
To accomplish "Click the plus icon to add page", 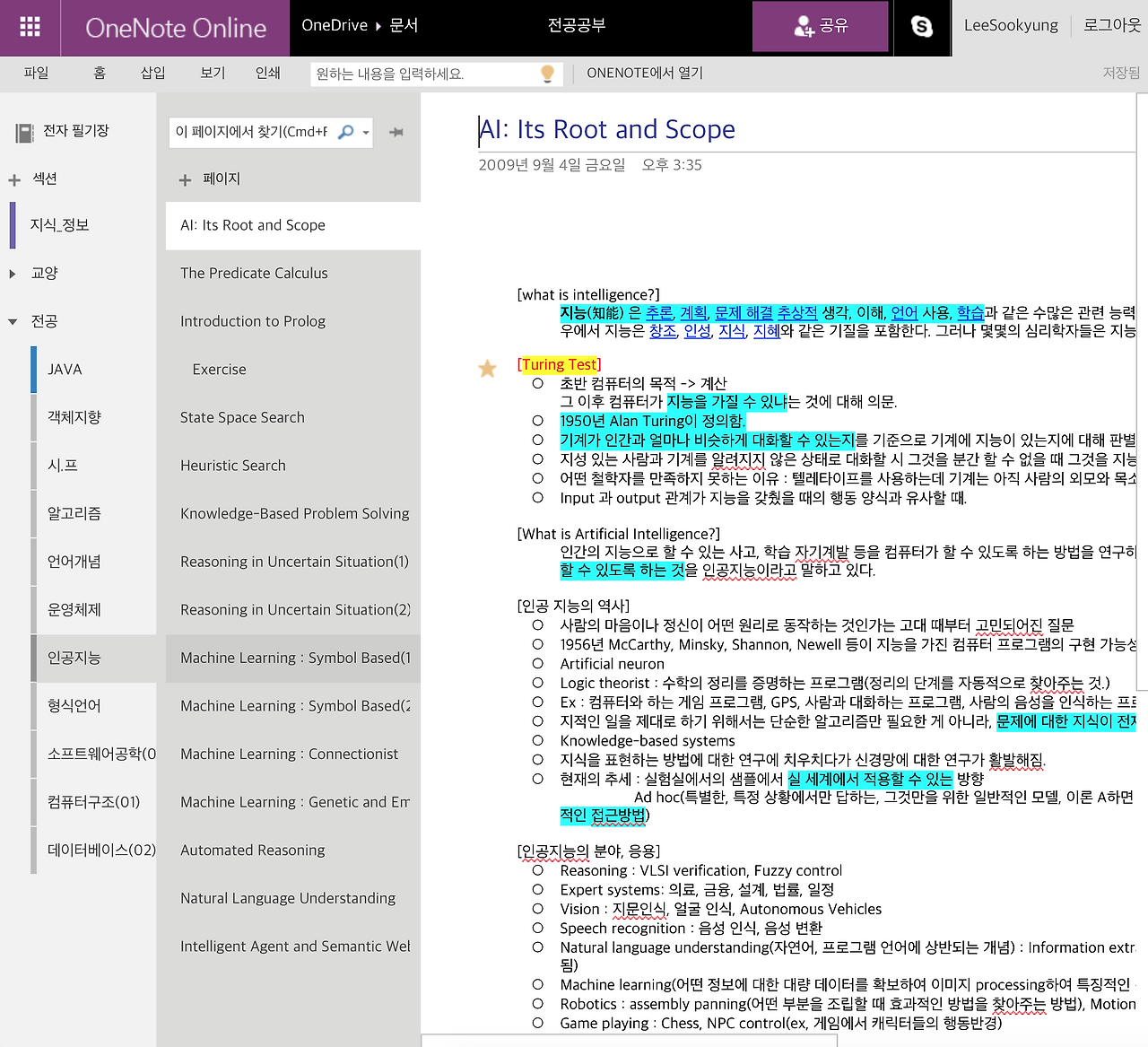I will pos(185,179).
